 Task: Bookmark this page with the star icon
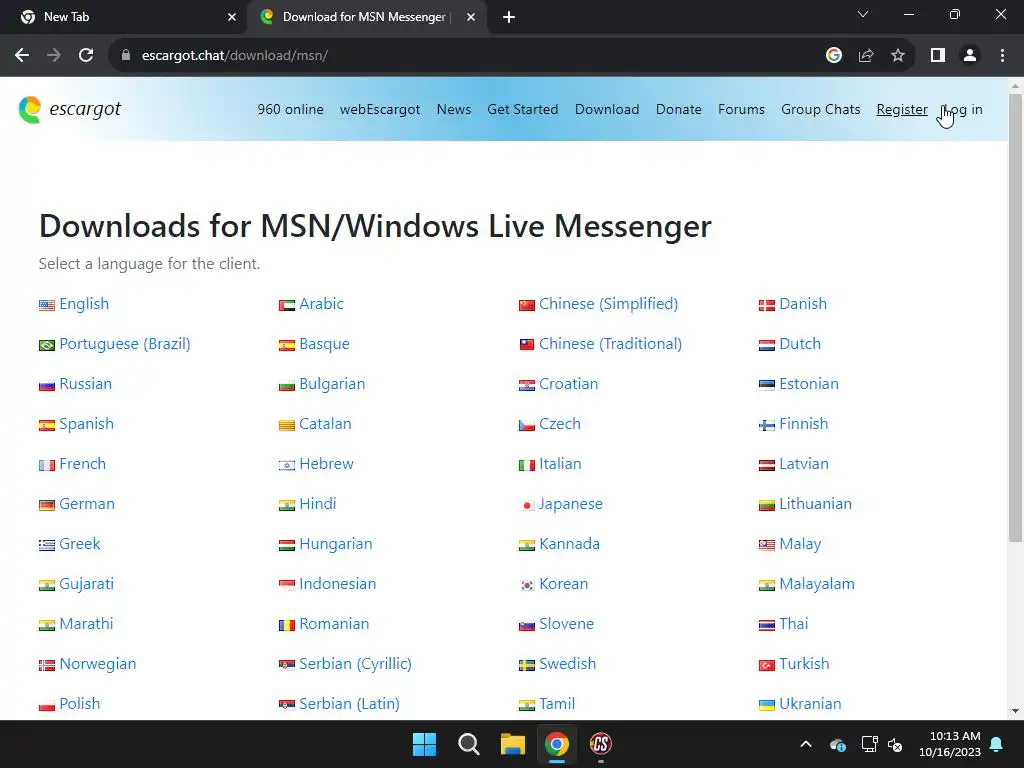pyautogui.click(x=898, y=56)
